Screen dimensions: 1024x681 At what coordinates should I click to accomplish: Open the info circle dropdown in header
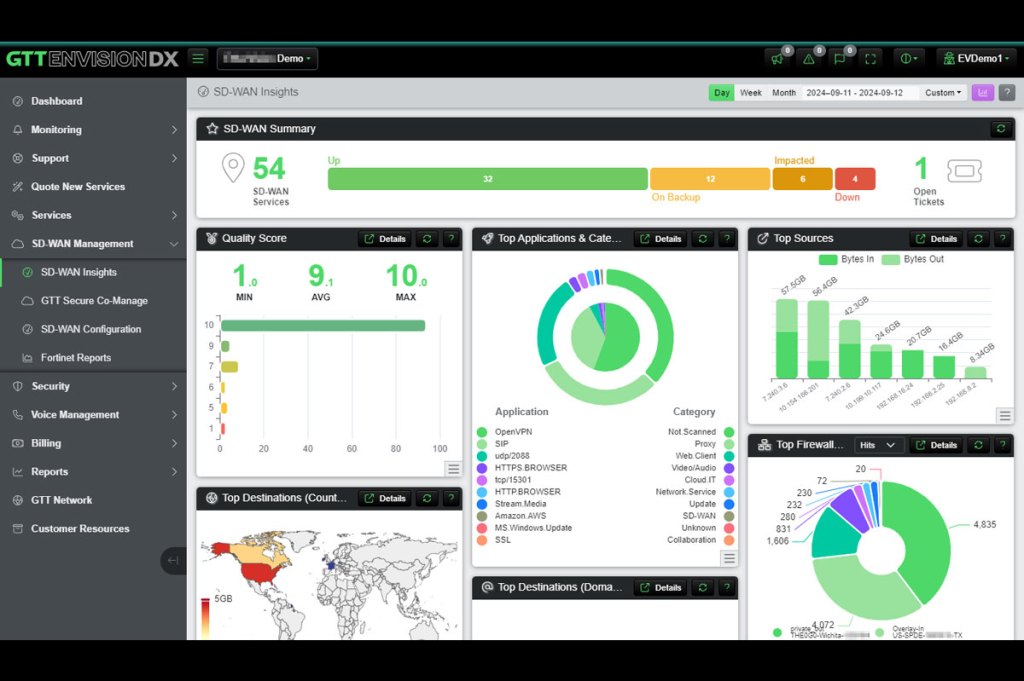point(908,59)
